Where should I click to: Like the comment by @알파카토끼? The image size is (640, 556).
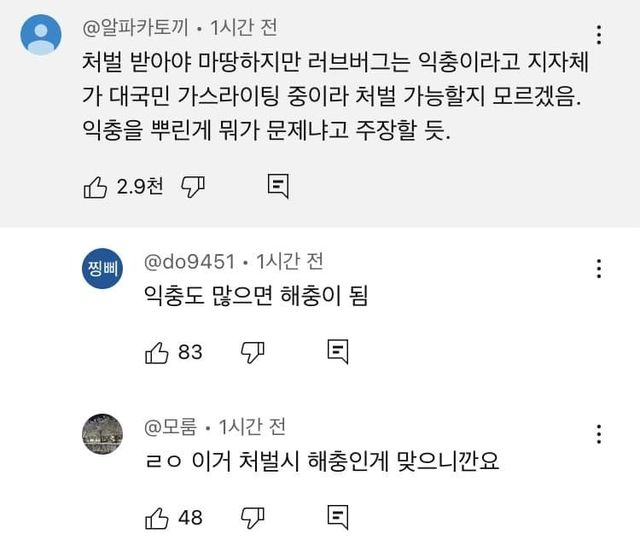pyautogui.click(x=96, y=185)
